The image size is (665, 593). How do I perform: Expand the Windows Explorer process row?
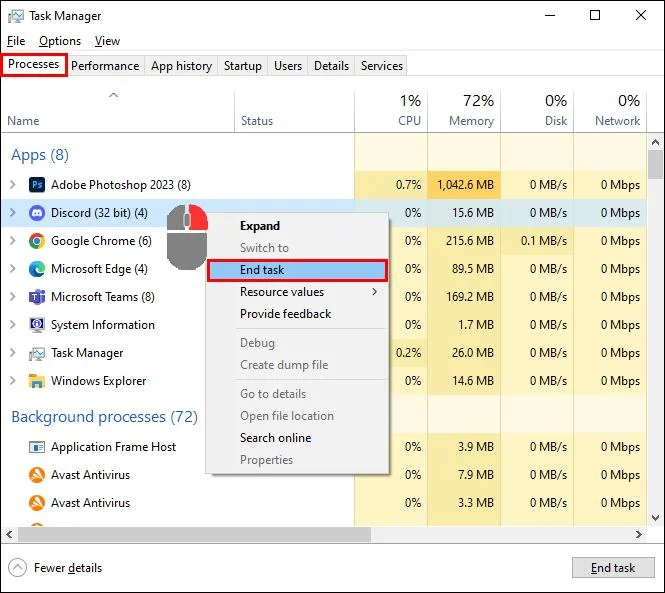coord(13,381)
